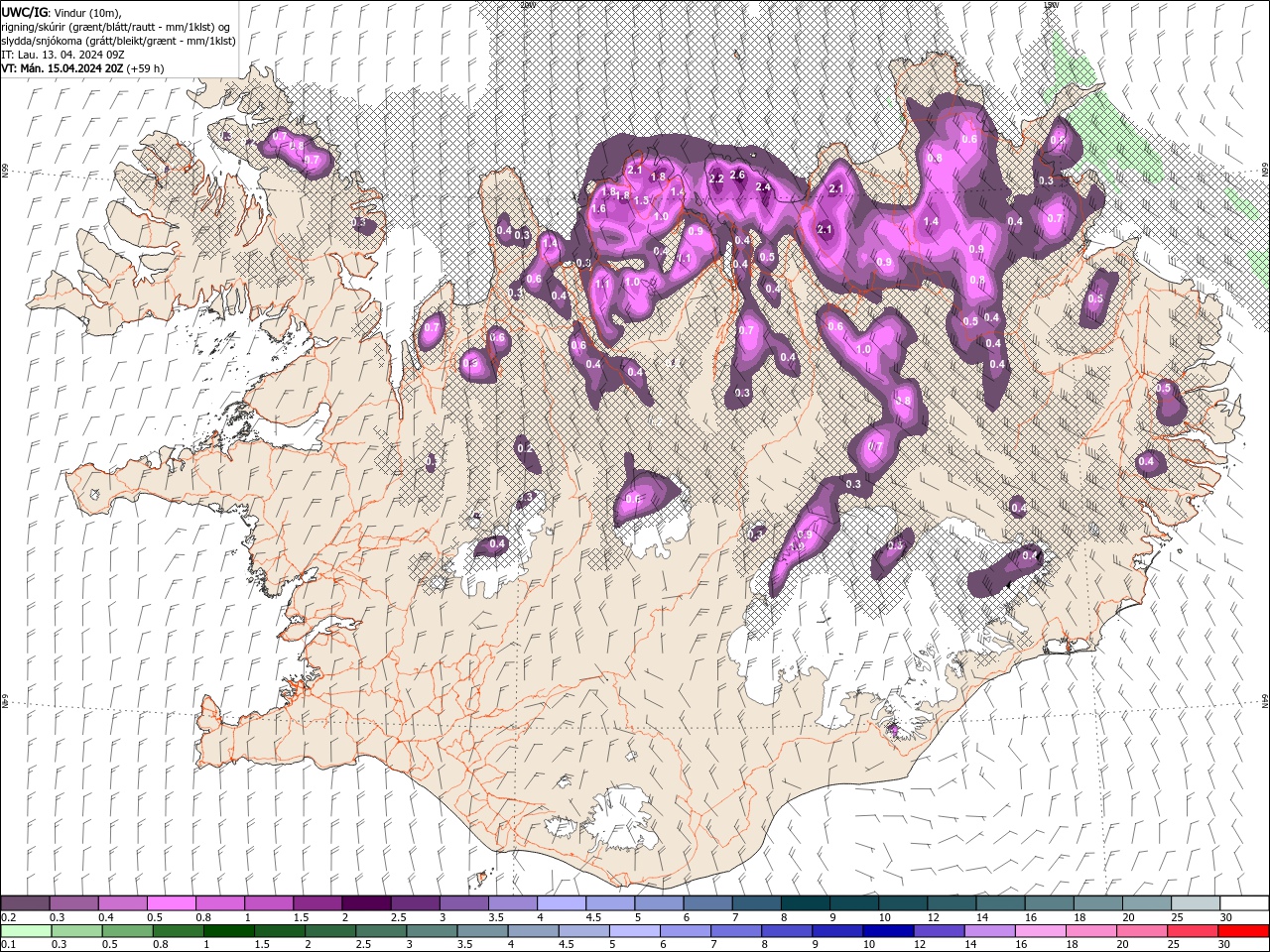Pick the dark green lower swatch between 1 and 1.5
Viewport: 1270px width, 952px height.
[228, 930]
